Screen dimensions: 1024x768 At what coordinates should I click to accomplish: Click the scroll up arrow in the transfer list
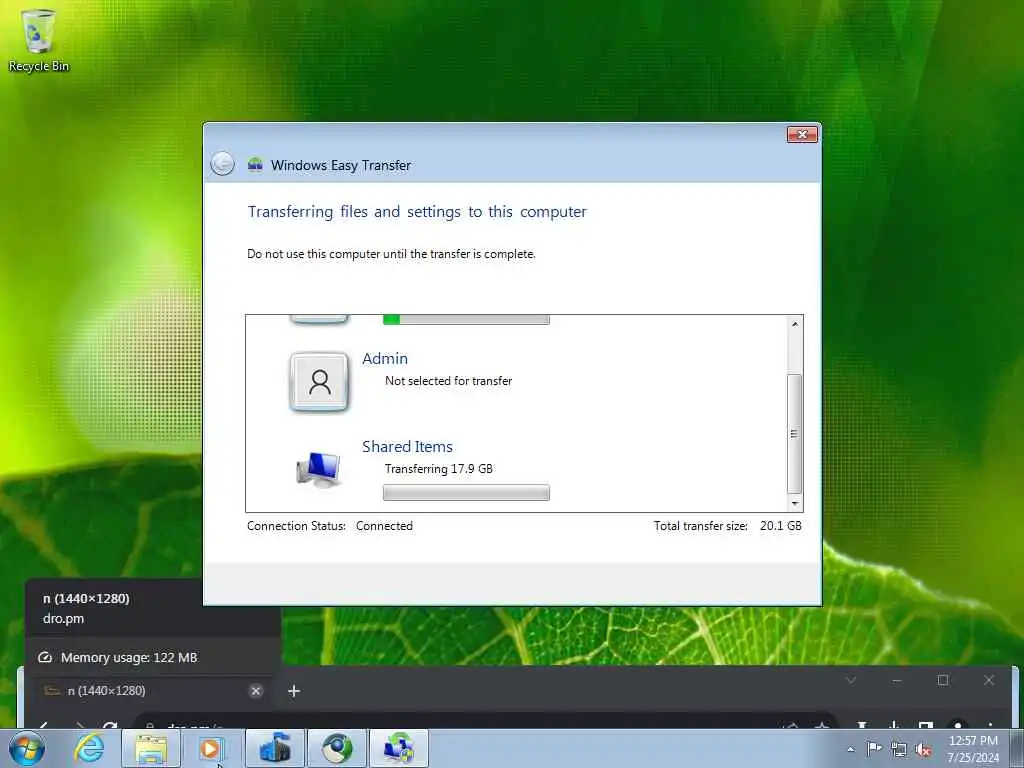[x=794, y=324]
